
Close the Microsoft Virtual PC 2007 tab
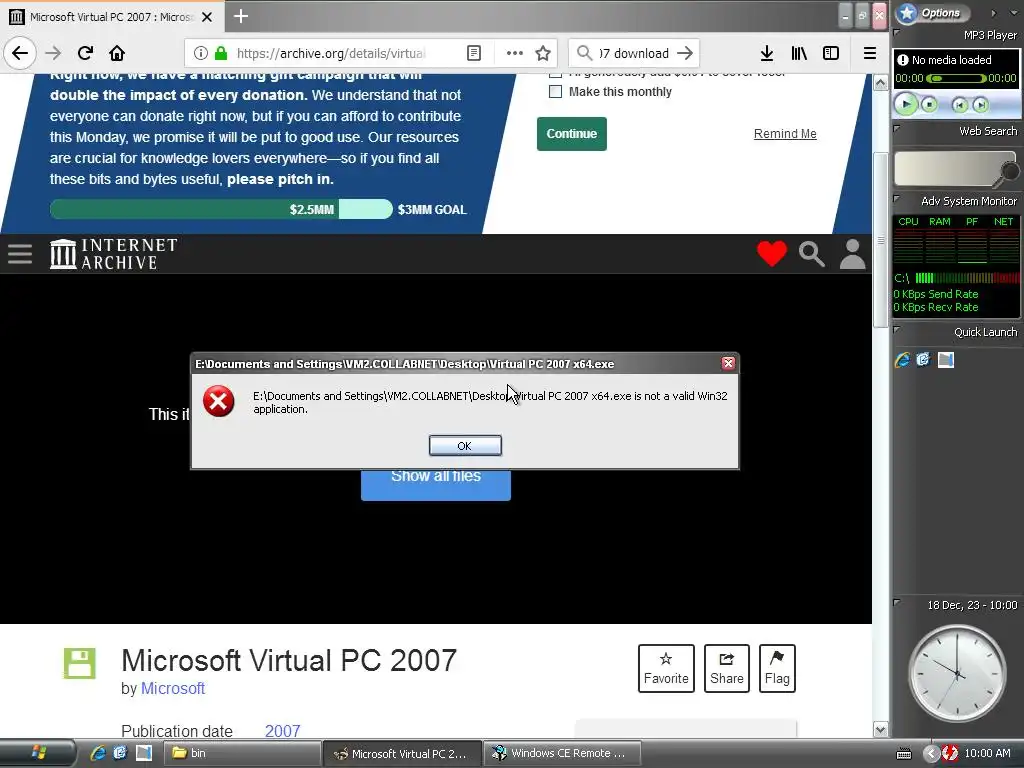coord(207,17)
